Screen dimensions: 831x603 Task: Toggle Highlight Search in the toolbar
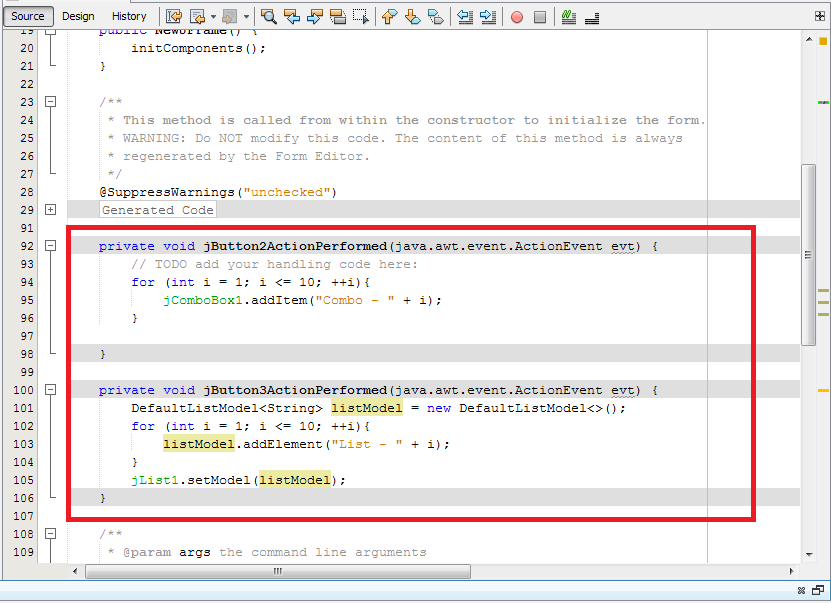(336, 17)
